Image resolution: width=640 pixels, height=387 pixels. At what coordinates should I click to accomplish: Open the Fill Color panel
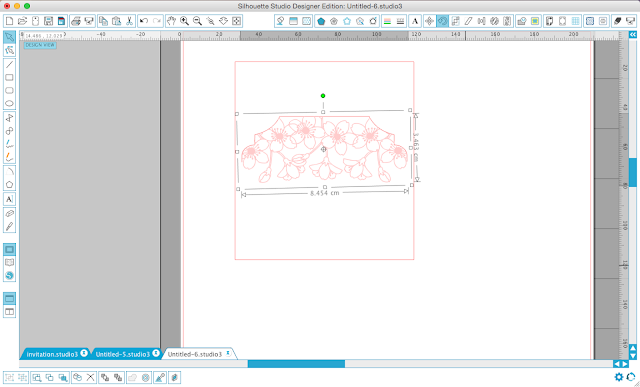click(280, 21)
